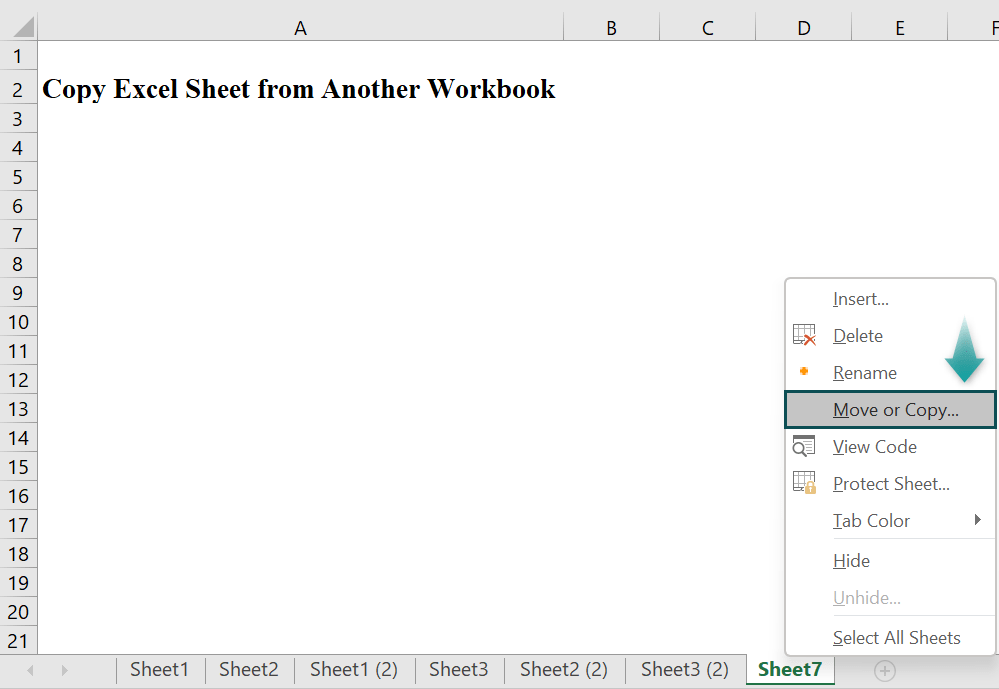The image size is (999, 689).
Task: Click the Delete icon in the context menu
Action: 804,335
